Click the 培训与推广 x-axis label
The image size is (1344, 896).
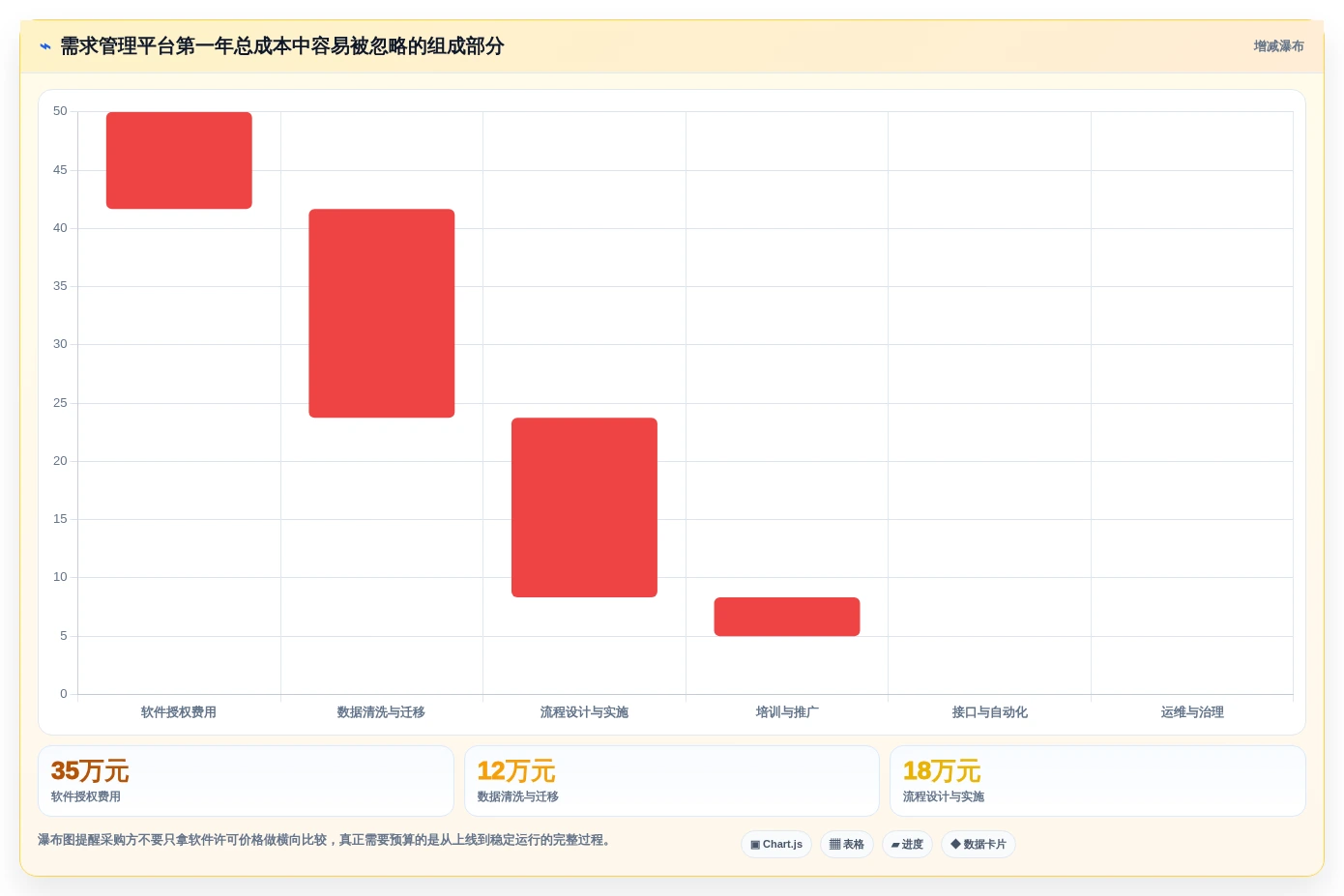pyautogui.click(x=787, y=712)
